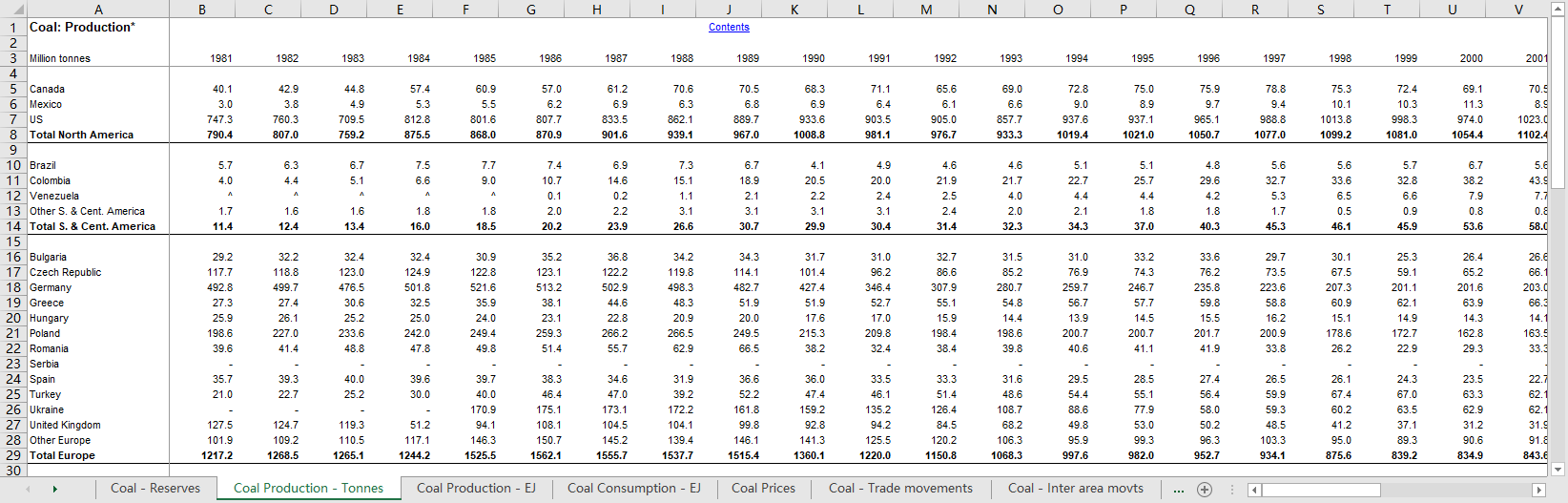Click the more sheets ellipsis button
Viewport: 1568px width, 503px height.
tap(1179, 490)
